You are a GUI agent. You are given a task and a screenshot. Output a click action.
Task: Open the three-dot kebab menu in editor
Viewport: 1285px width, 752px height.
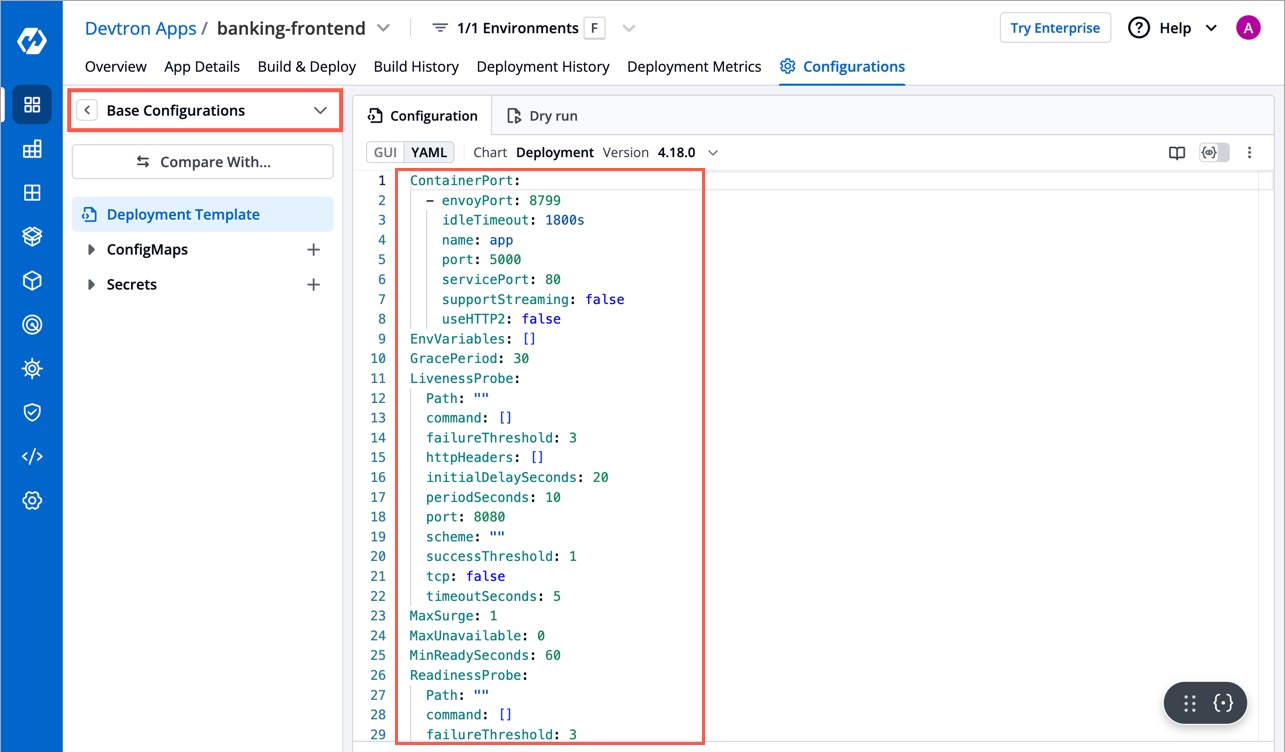[1249, 153]
